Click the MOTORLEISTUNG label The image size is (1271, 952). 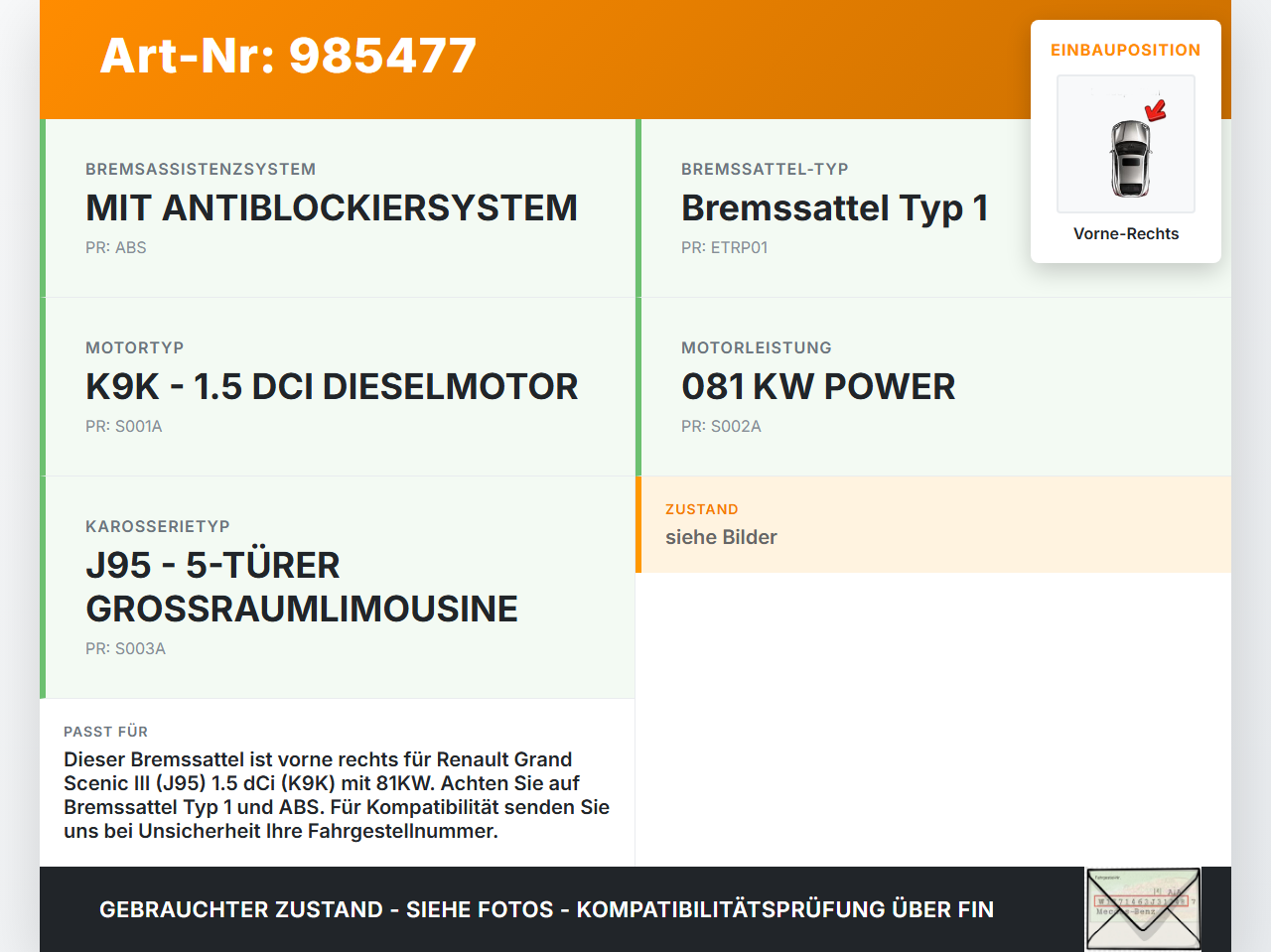point(756,348)
